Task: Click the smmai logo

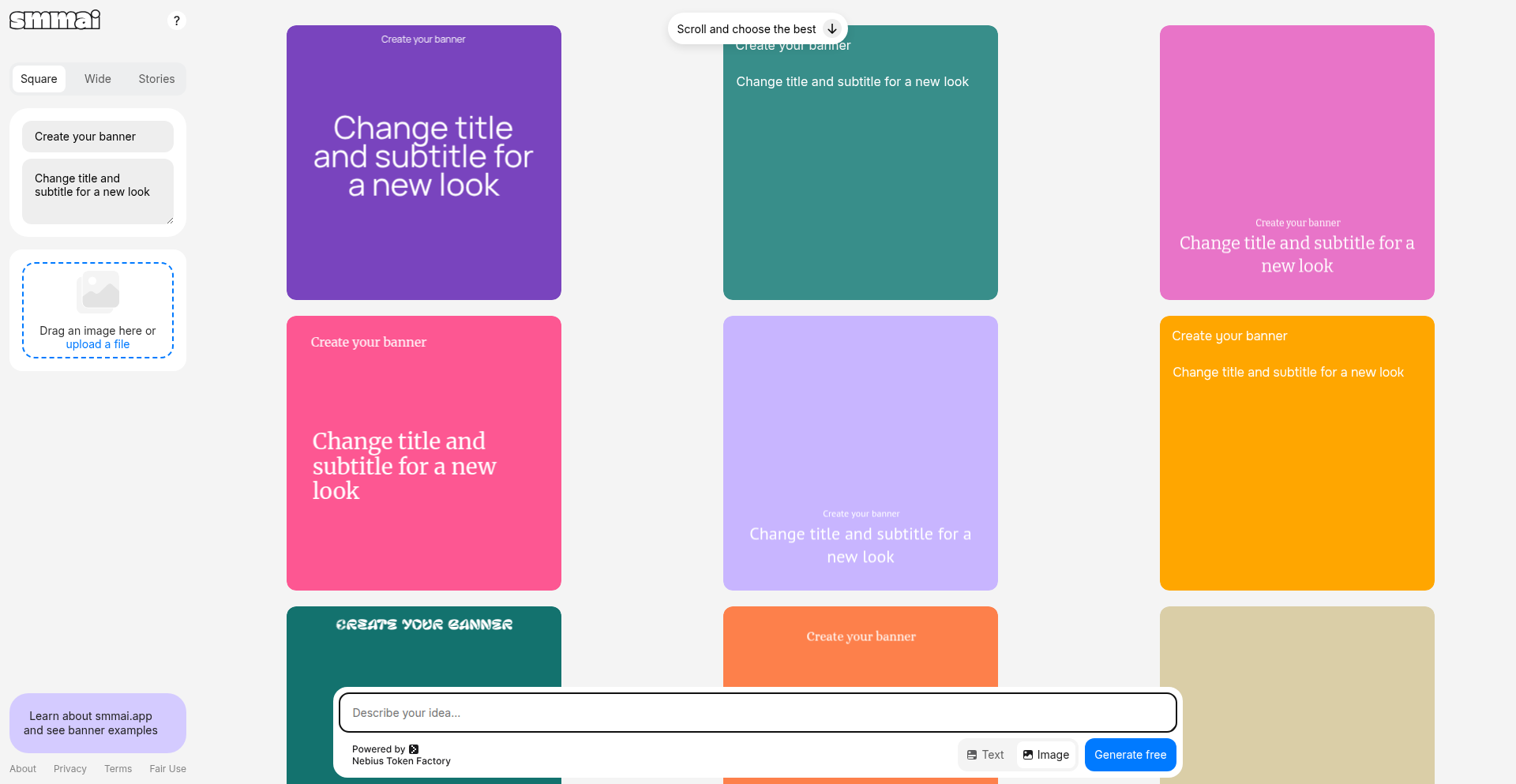Action: pyautogui.click(x=55, y=20)
